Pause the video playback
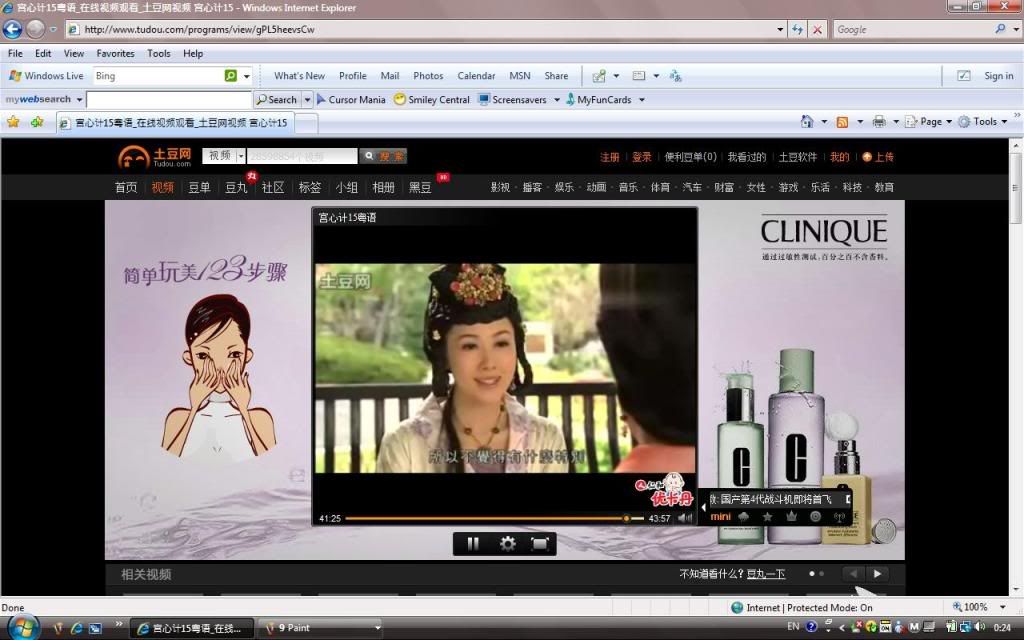The image size is (1024, 640). click(x=473, y=543)
